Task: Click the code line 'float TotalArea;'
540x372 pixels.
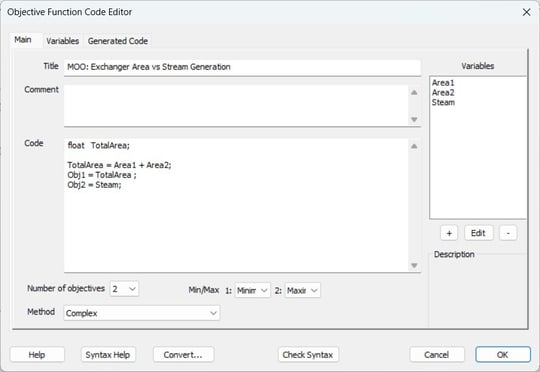Action: 98,146
